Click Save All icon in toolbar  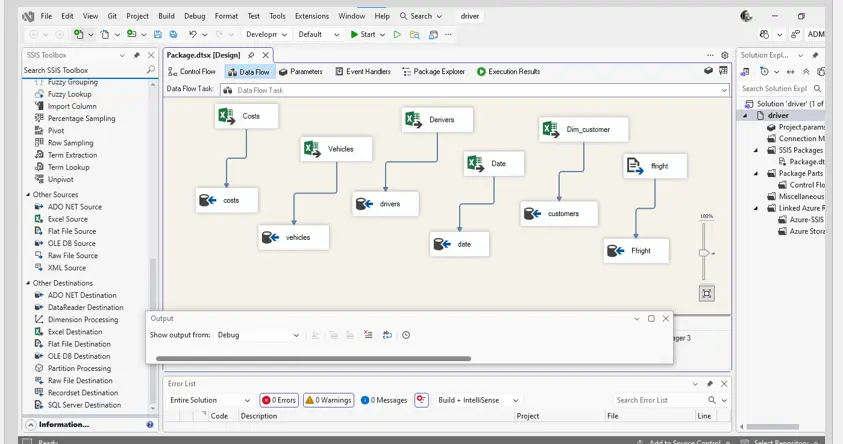[173, 34]
